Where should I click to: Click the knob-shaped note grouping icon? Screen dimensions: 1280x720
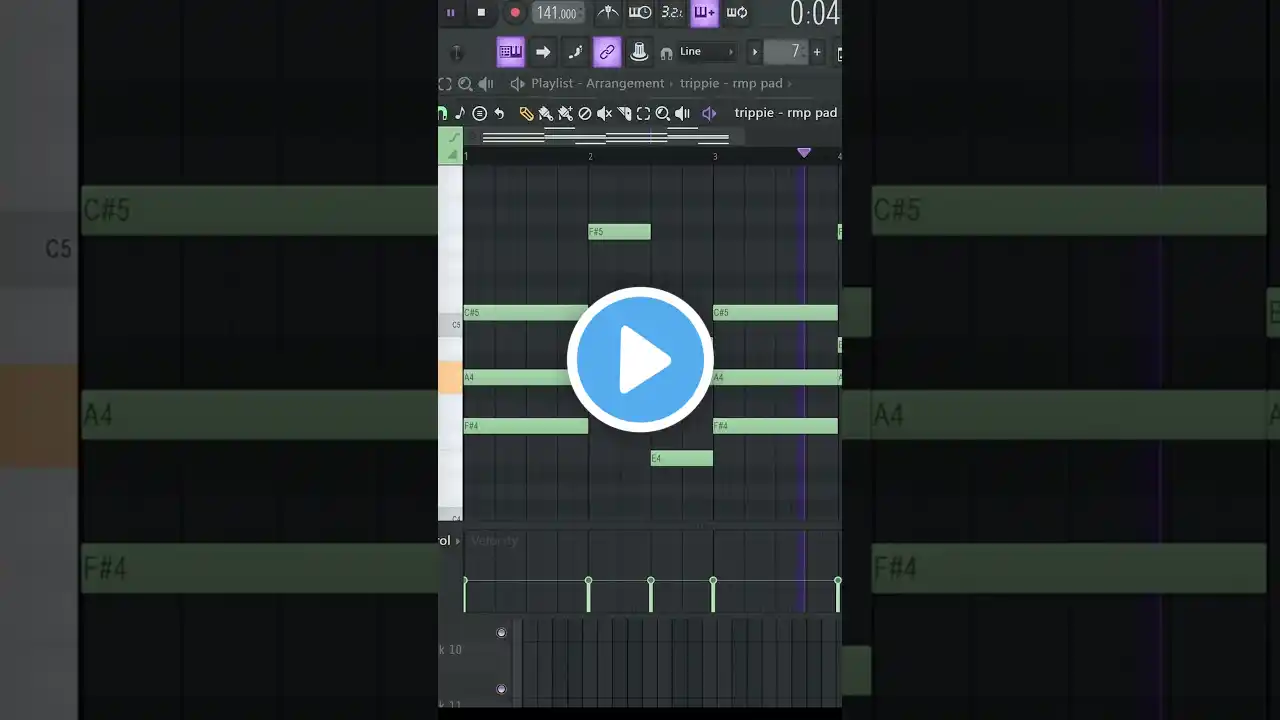[639, 52]
